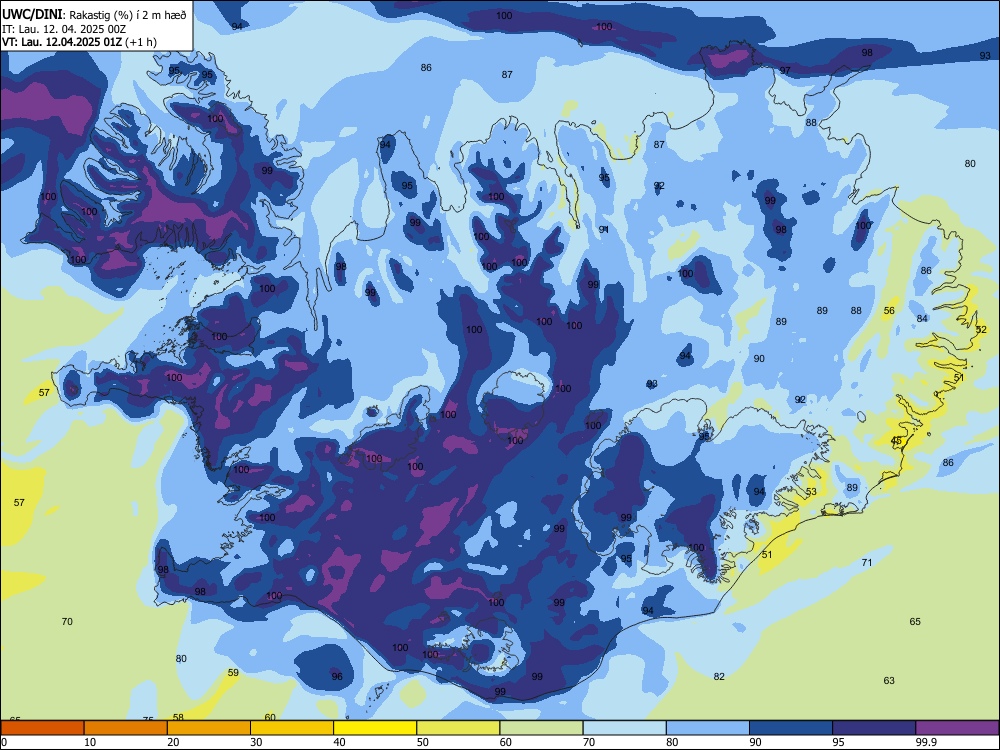Screen dimensions: 1000x750
Task: Click the humidity value 45 on the east coast
Action: pyautogui.click(x=896, y=441)
